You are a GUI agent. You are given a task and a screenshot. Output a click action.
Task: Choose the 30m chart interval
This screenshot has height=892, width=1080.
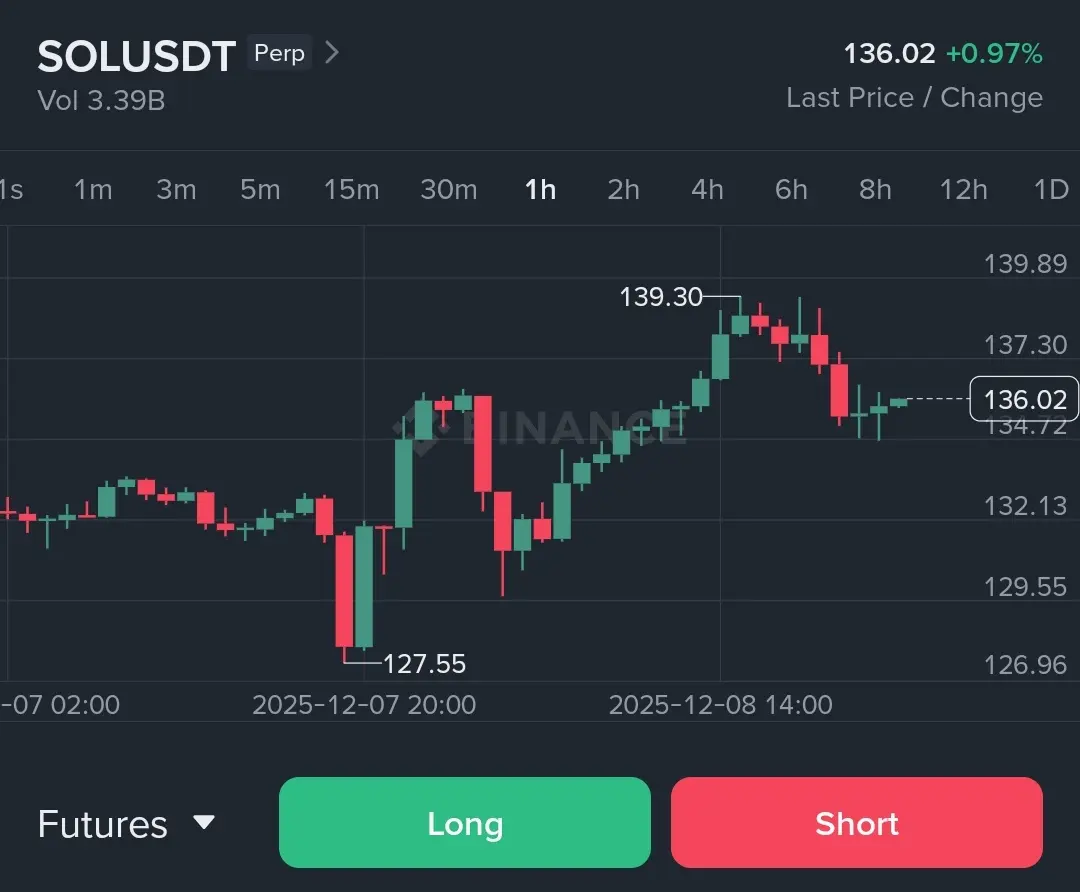pyautogui.click(x=448, y=189)
